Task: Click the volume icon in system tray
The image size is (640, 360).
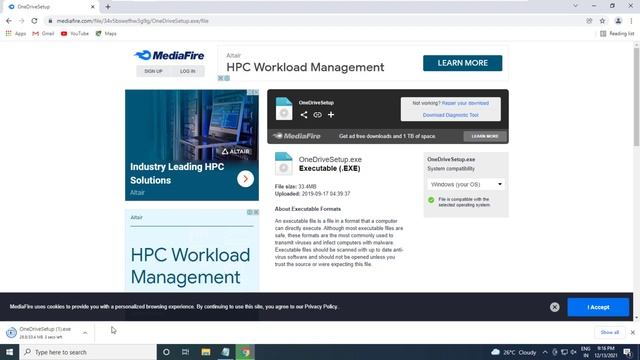Action: pos(574,352)
